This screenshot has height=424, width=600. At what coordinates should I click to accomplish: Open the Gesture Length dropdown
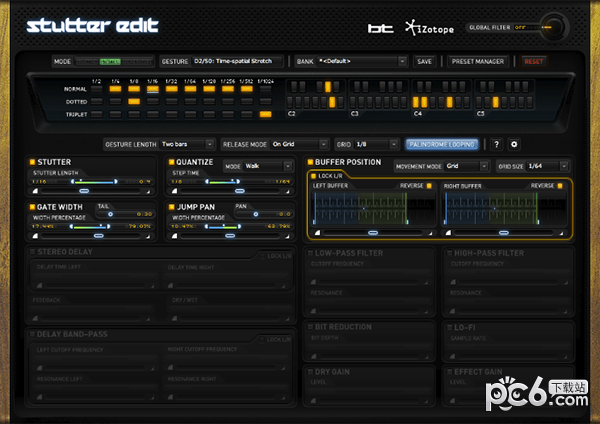[x=187, y=144]
